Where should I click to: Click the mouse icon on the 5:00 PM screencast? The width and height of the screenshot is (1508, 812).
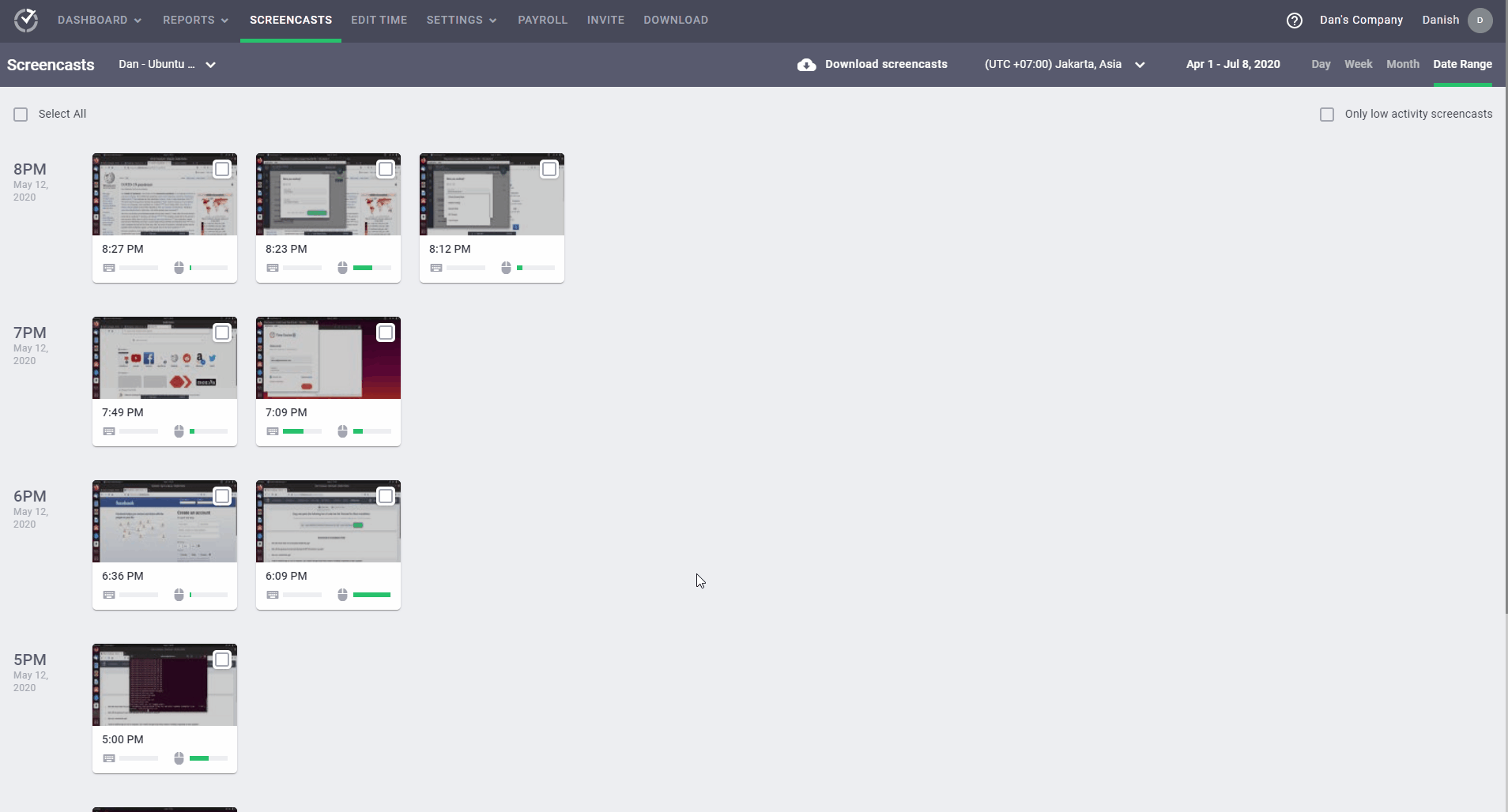179,757
